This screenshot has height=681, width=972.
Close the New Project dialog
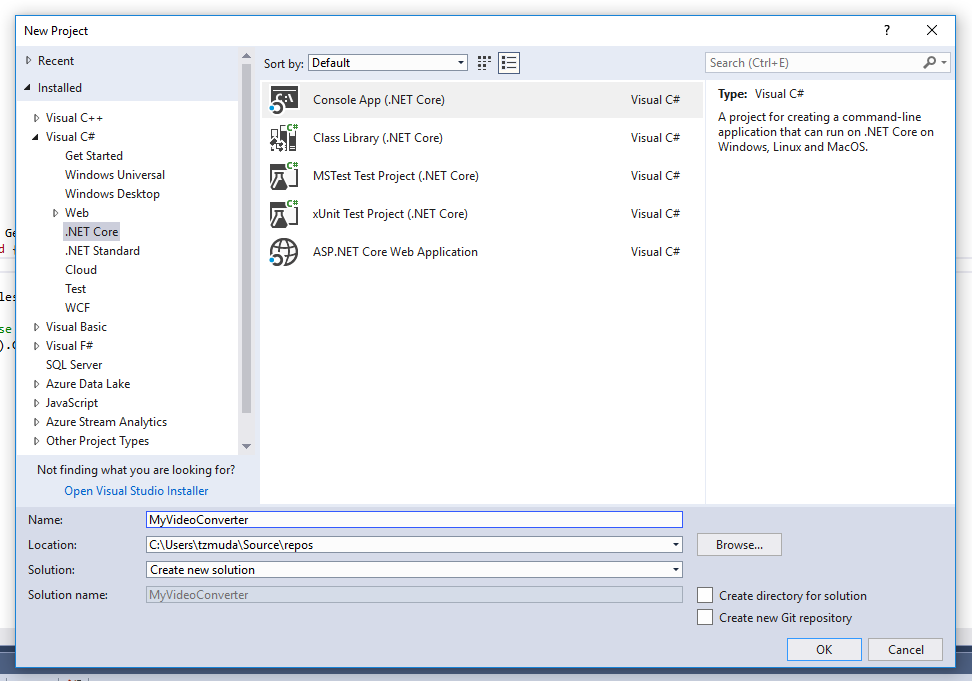point(932,30)
